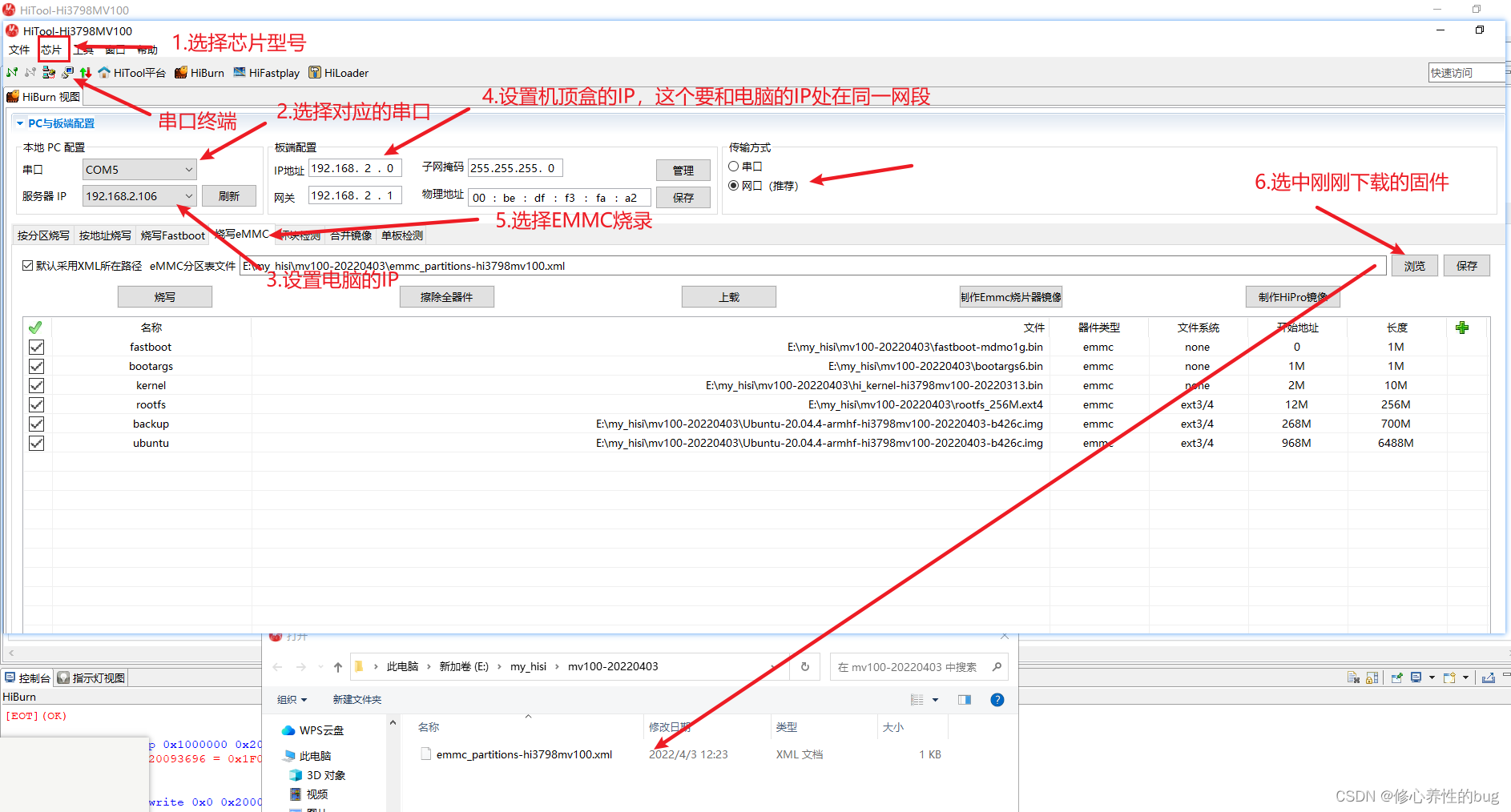This screenshot has width=1511, height=812.
Task: Open the recent locations dropdown in the dialog
Action: click(x=320, y=667)
